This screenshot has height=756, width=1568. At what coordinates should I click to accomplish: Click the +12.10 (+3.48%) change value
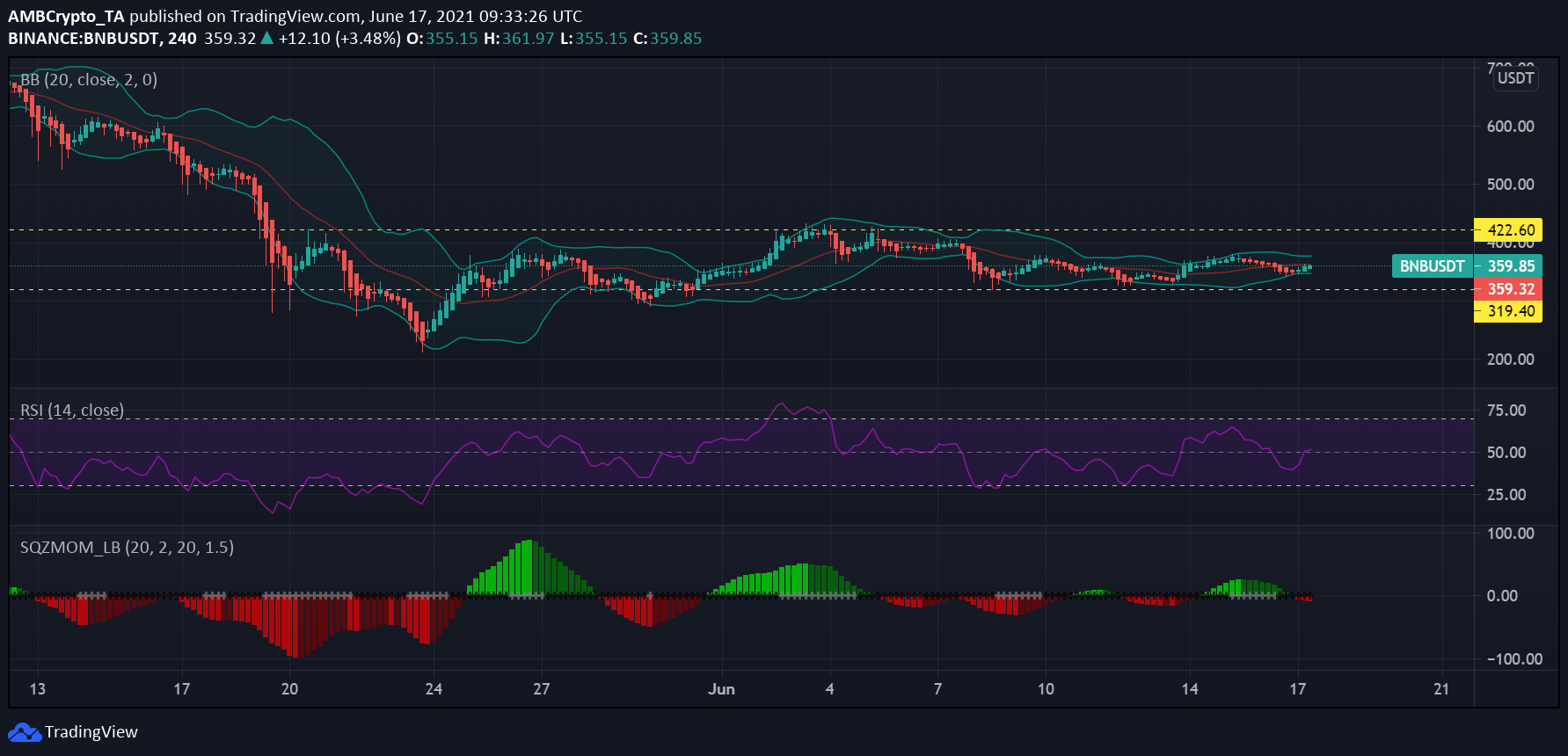click(339, 39)
